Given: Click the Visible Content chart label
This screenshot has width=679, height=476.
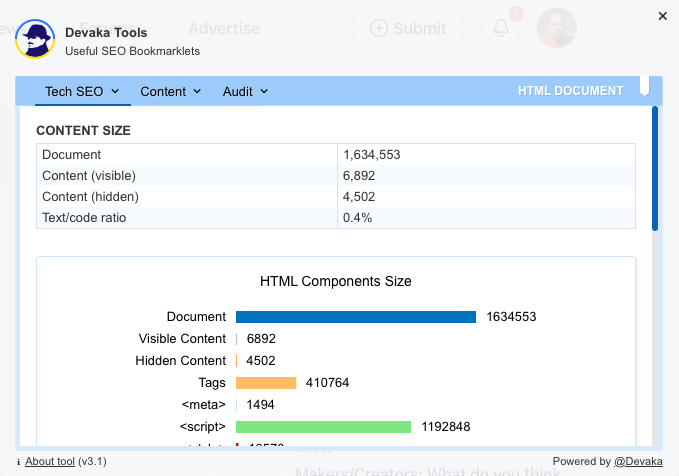Looking at the screenshot, I should [182, 339].
